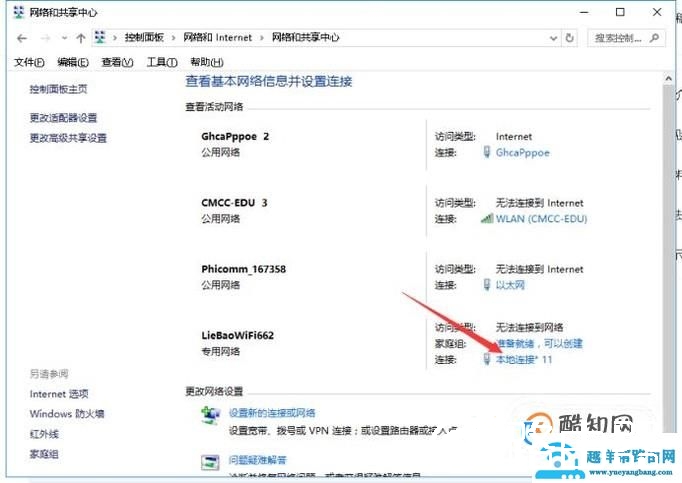Open the 以太网 connection link
This screenshot has width=682, height=483.
pos(510,285)
